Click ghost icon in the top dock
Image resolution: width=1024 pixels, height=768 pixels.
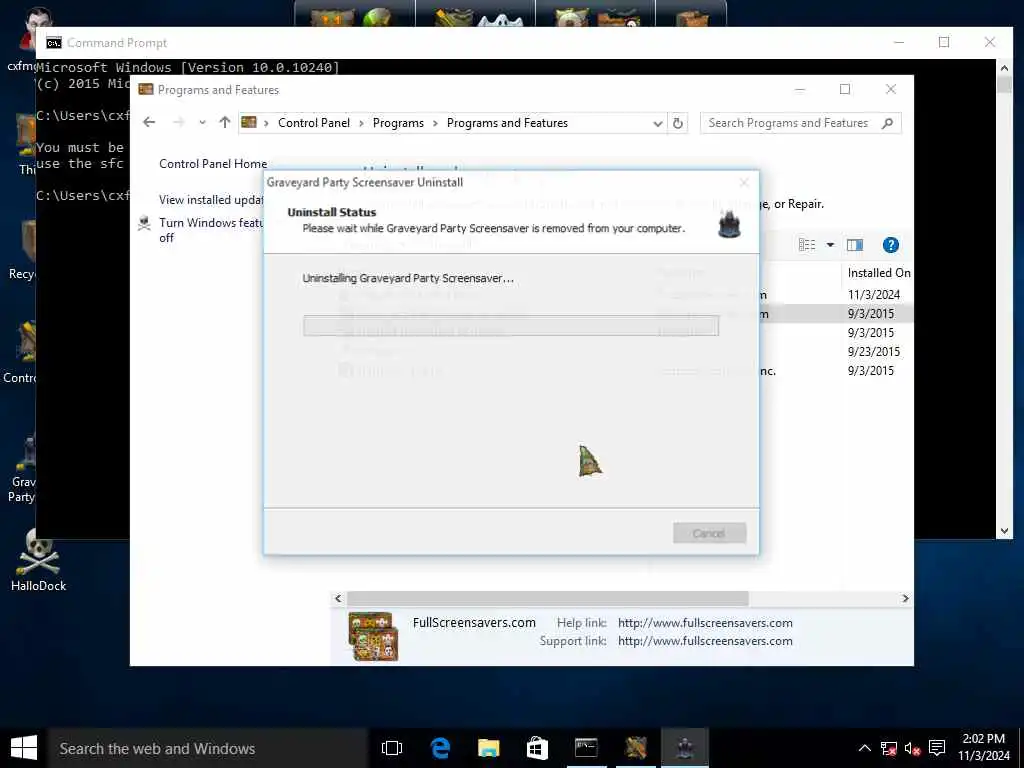click(500, 18)
